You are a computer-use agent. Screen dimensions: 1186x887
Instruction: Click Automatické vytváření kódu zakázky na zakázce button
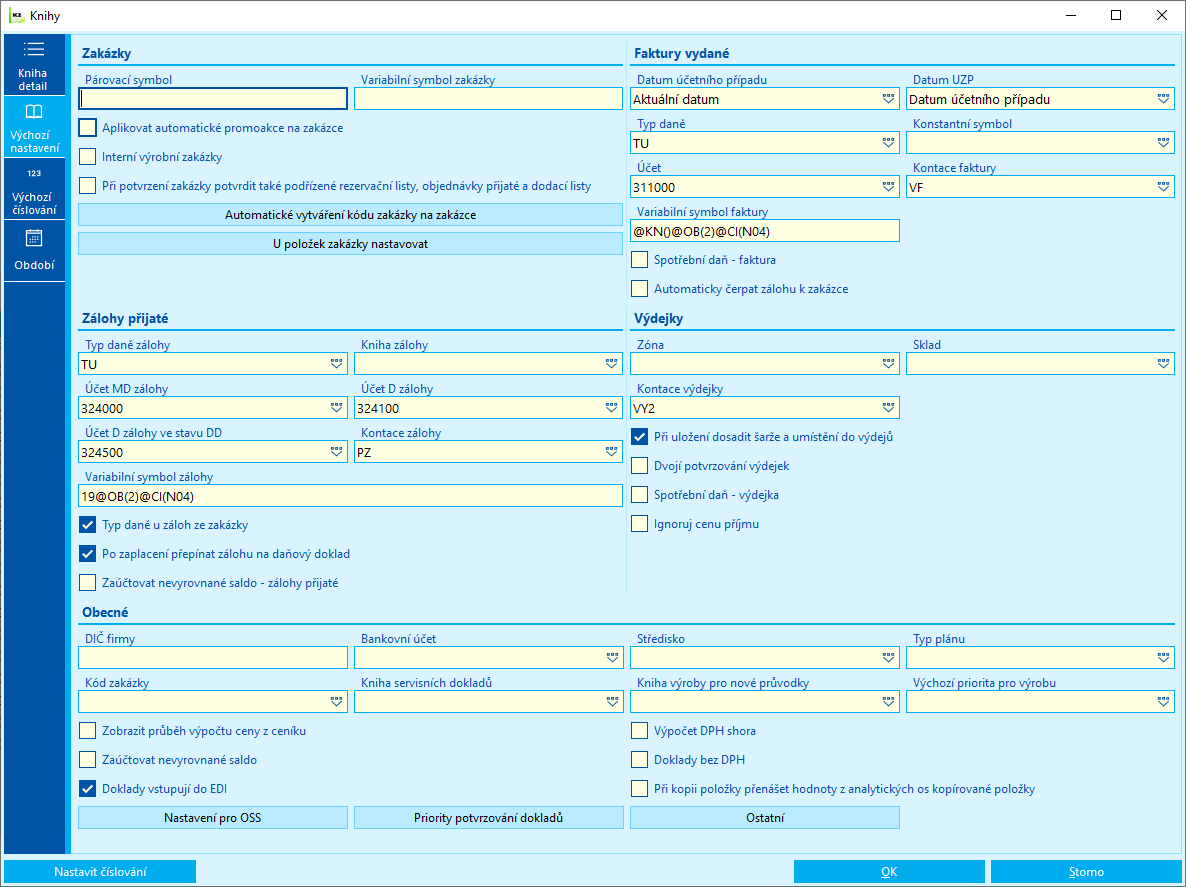coord(350,215)
